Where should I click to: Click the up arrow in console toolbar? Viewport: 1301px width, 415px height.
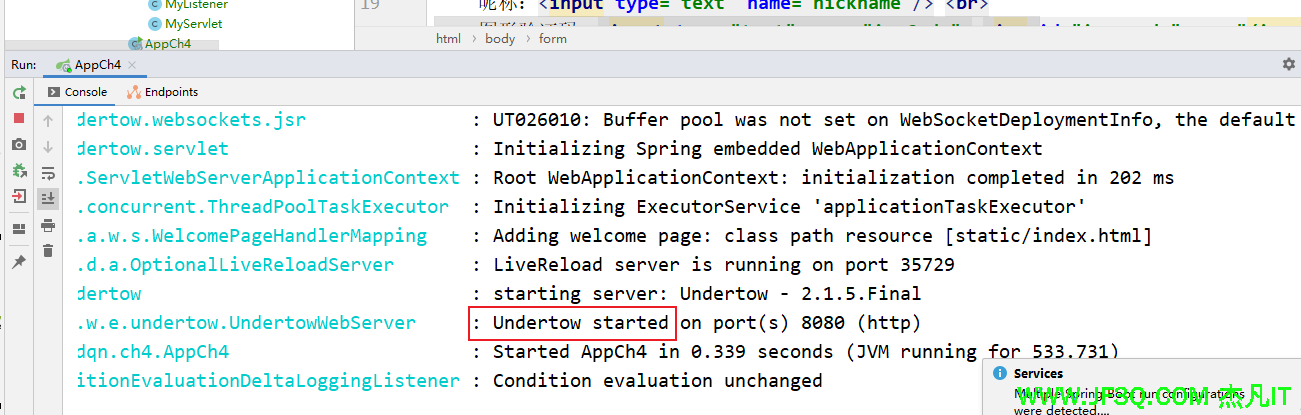[48, 121]
